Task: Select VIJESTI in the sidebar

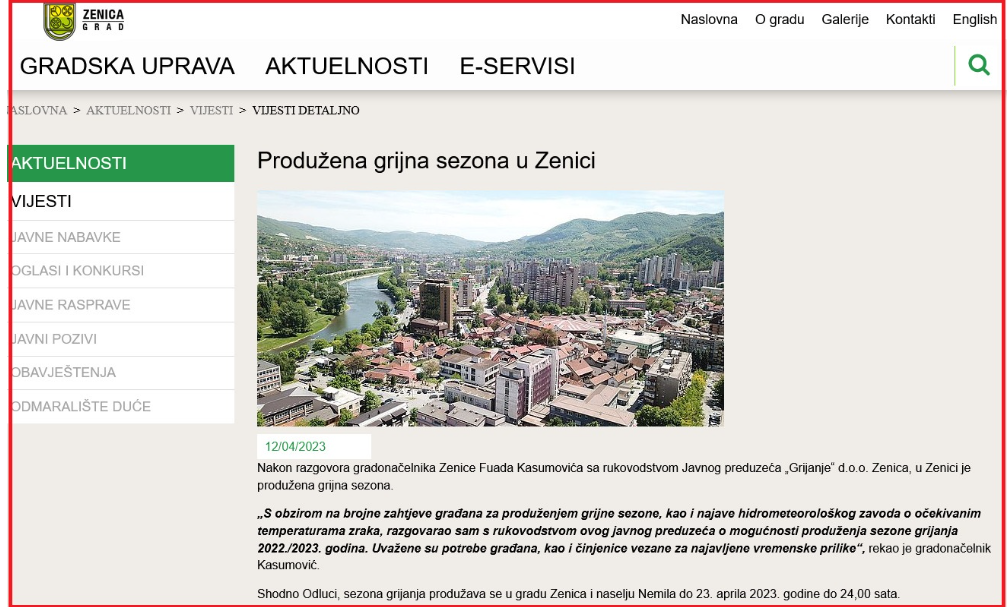Action: [x=120, y=201]
